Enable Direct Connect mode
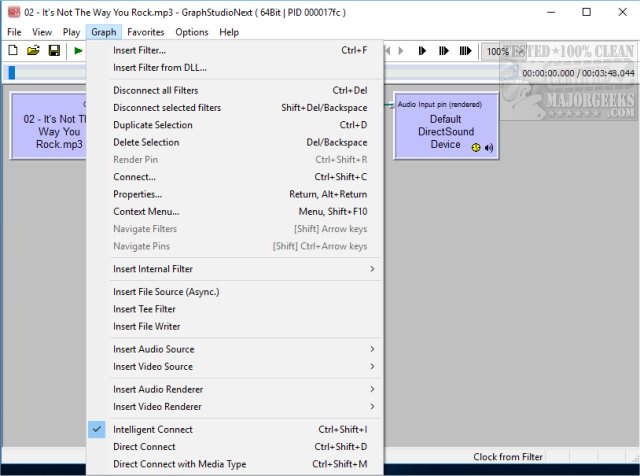Viewport: 640px width, 476px height. point(235,447)
